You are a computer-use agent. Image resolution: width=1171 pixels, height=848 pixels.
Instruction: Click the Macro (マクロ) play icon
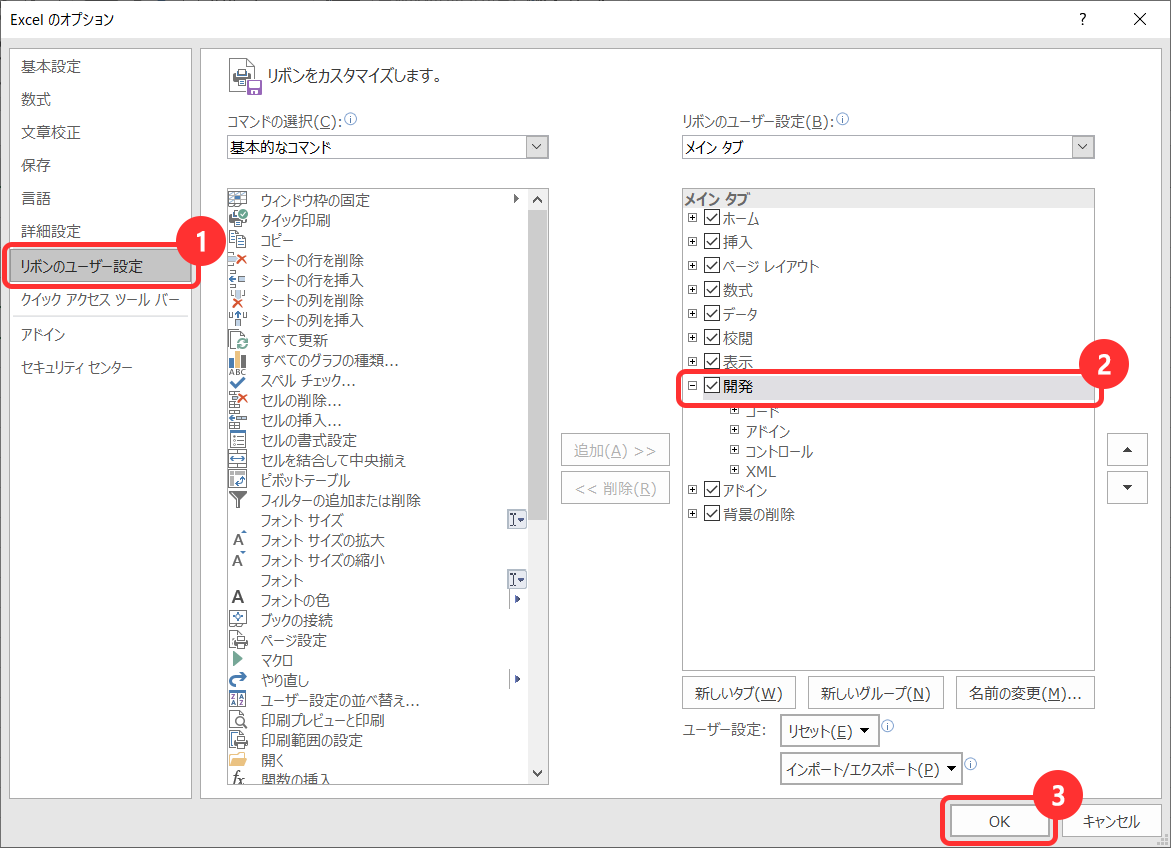(238, 660)
